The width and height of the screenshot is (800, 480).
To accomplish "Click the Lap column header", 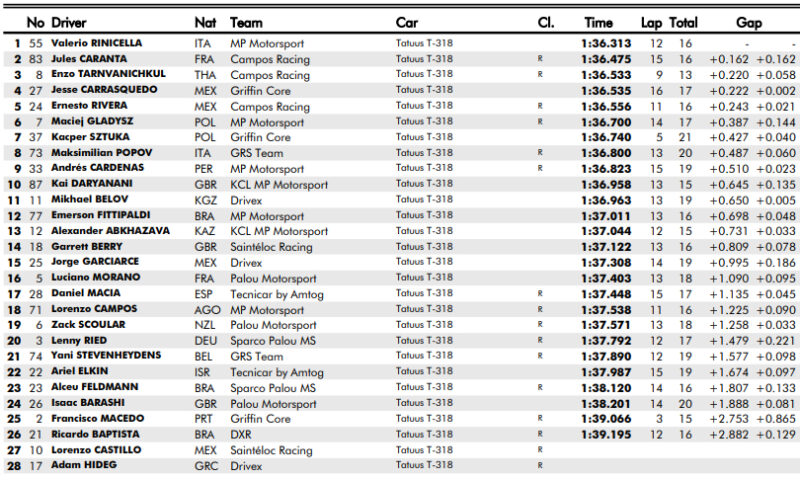I will click(x=652, y=22).
